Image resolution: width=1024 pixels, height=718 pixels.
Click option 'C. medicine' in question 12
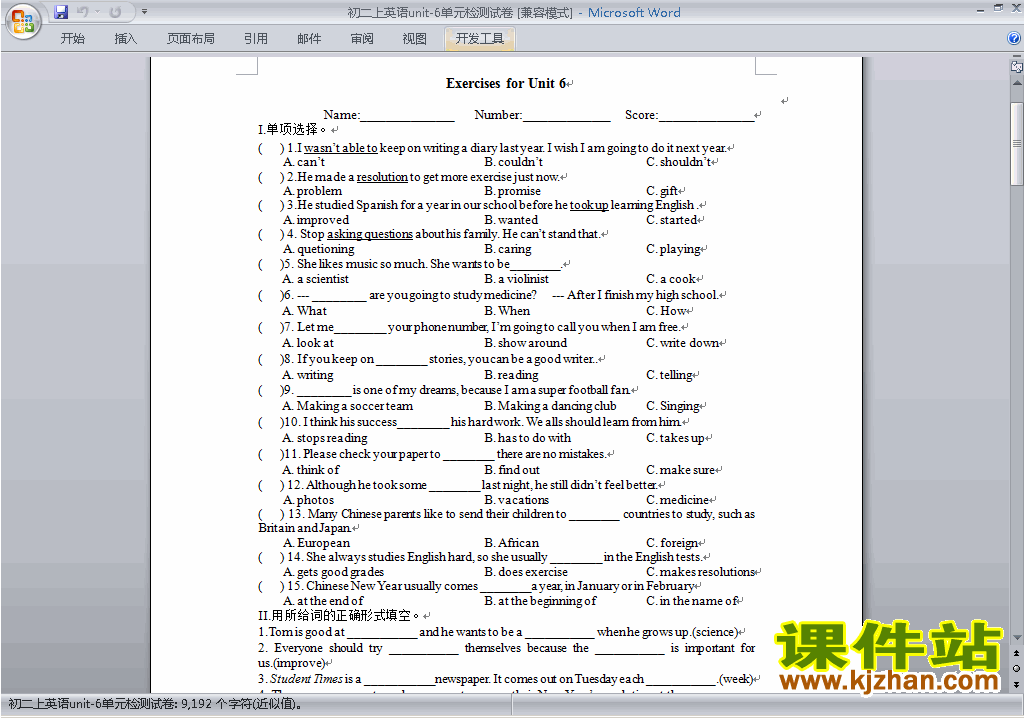(x=678, y=500)
